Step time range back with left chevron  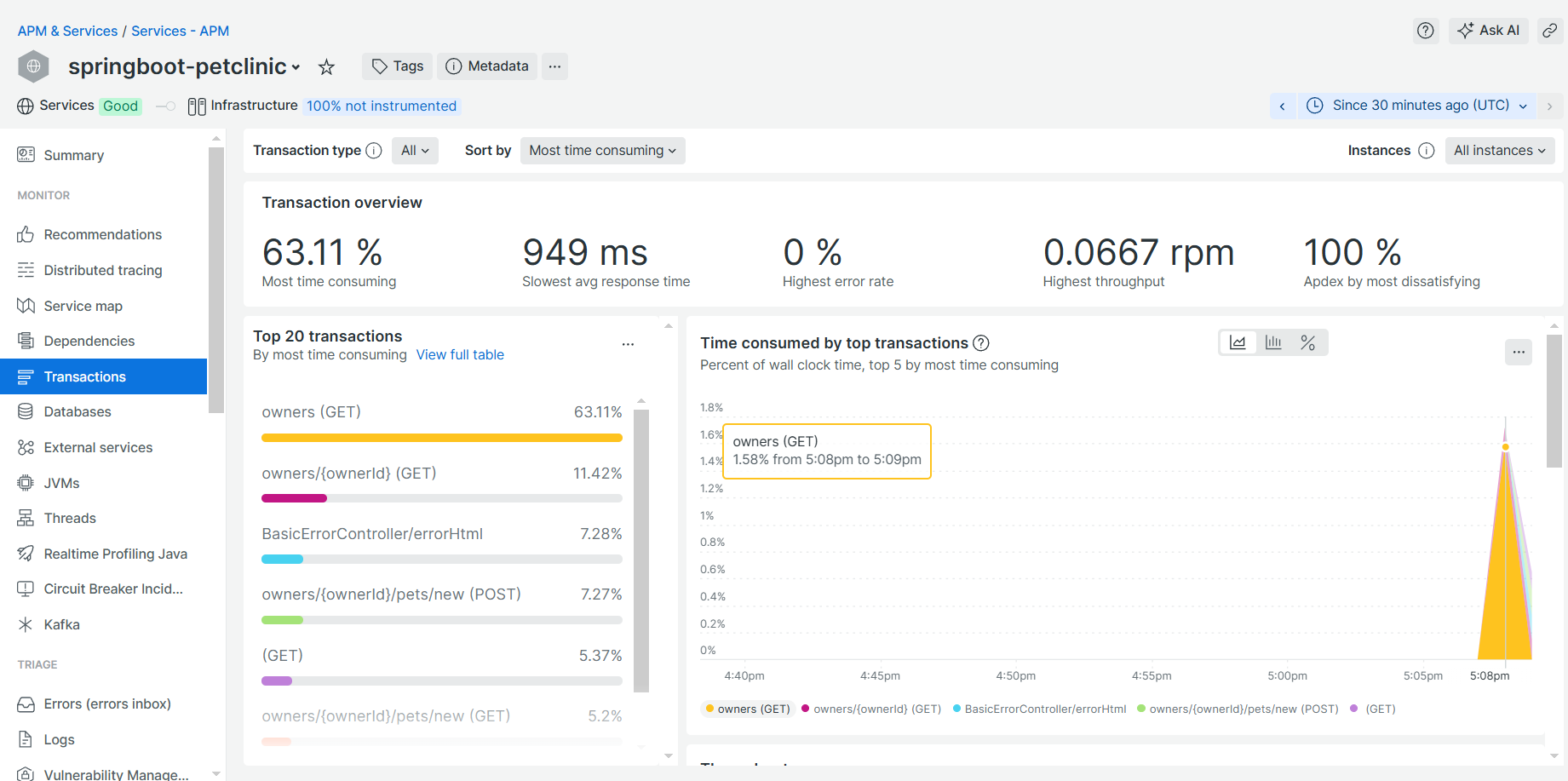tap(1283, 106)
